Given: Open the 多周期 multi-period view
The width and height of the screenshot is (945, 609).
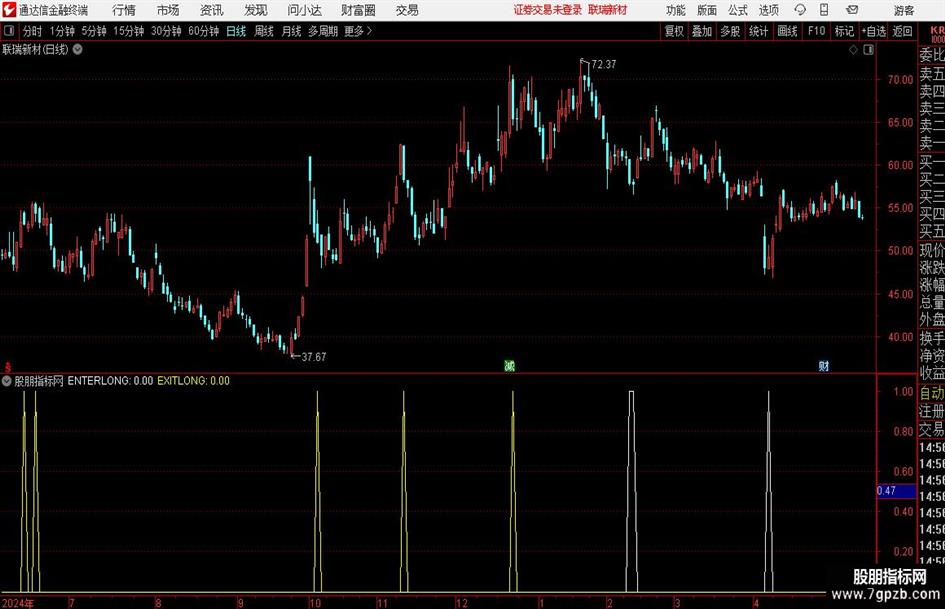Looking at the screenshot, I should (323, 31).
